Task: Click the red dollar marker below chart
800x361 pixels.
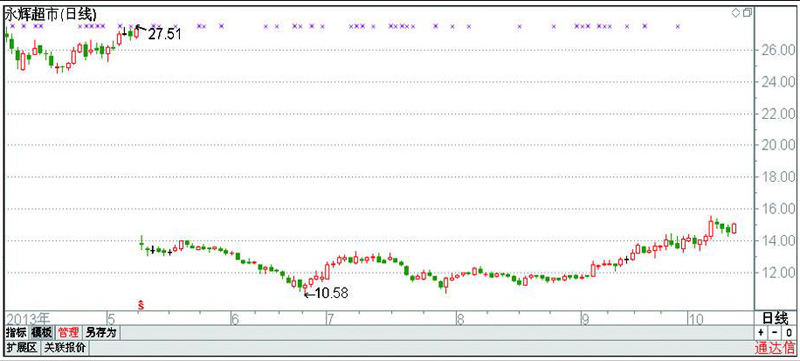Action: pyautogui.click(x=142, y=305)
